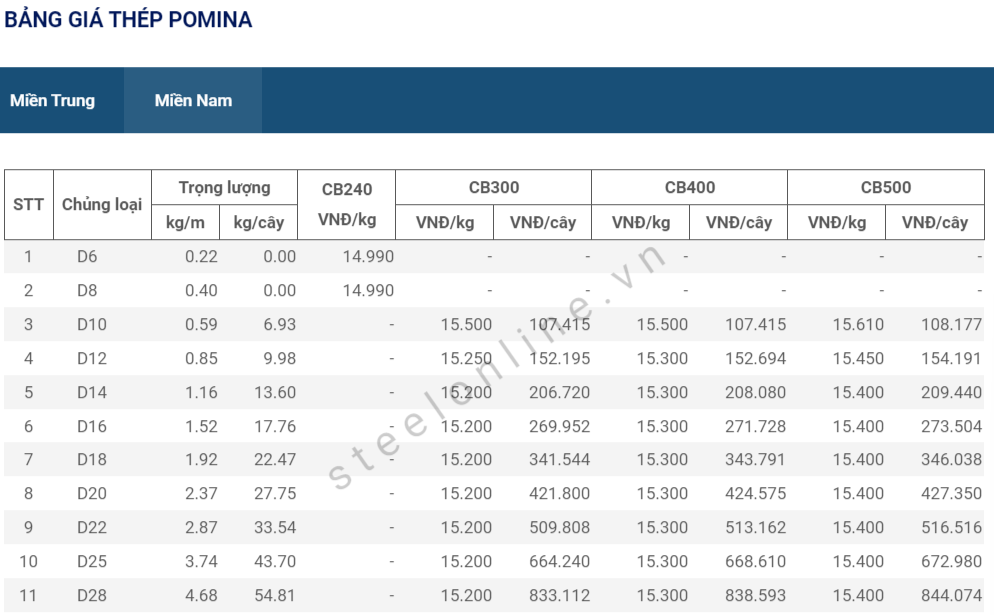The height and width of the screenshot is (615, 994).
Task: Click the 271.728 CB400 price for D16
Action: coord(755,426)
